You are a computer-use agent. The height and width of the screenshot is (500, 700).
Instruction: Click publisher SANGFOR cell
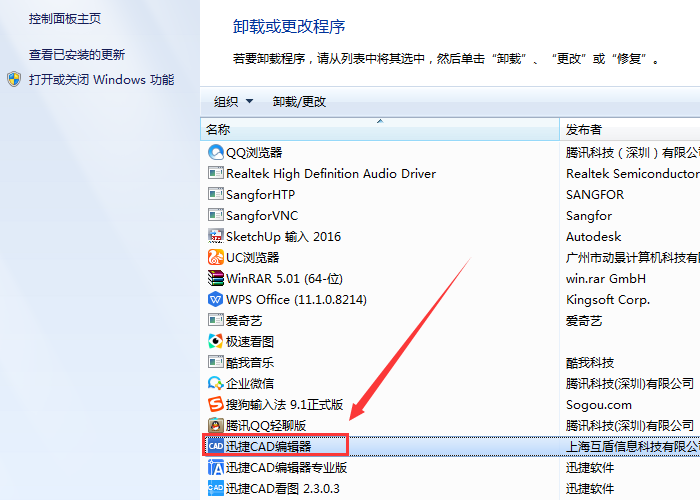tap(595, 195)
